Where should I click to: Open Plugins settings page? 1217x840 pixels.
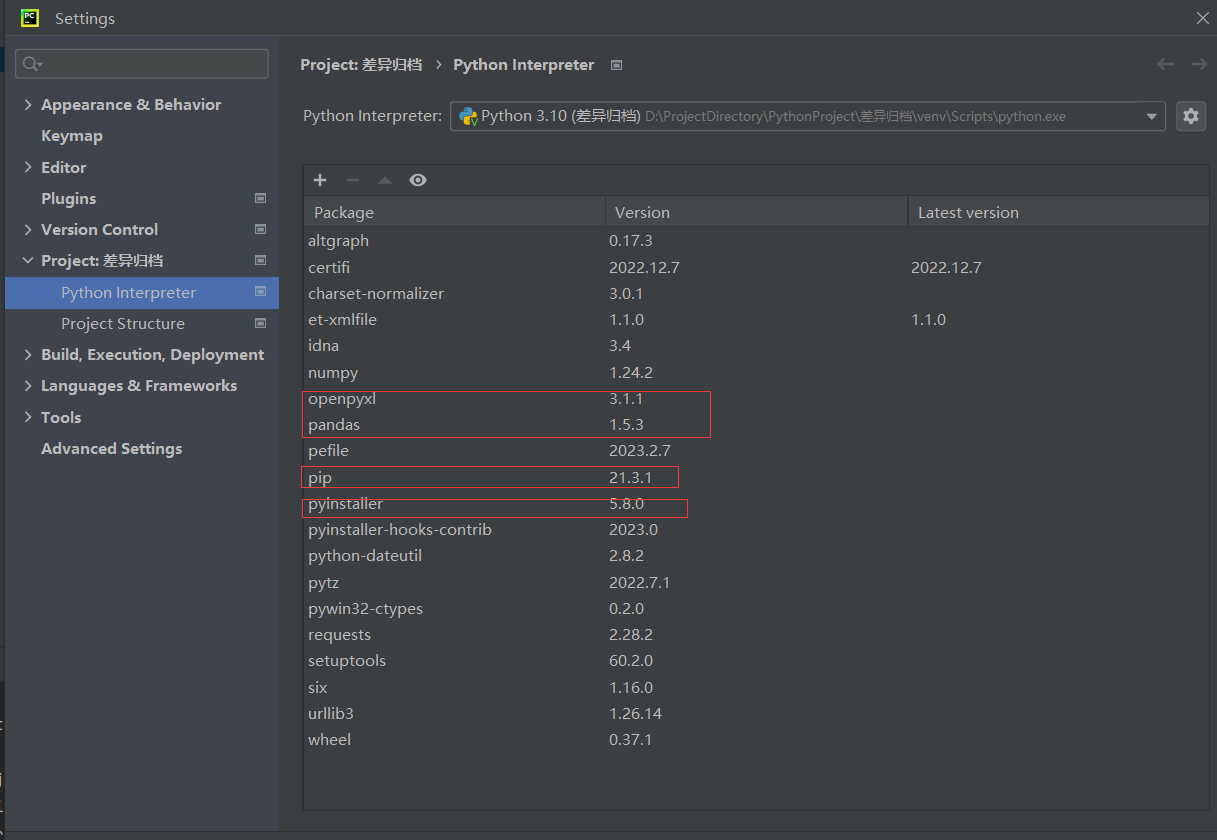[69, 198]
